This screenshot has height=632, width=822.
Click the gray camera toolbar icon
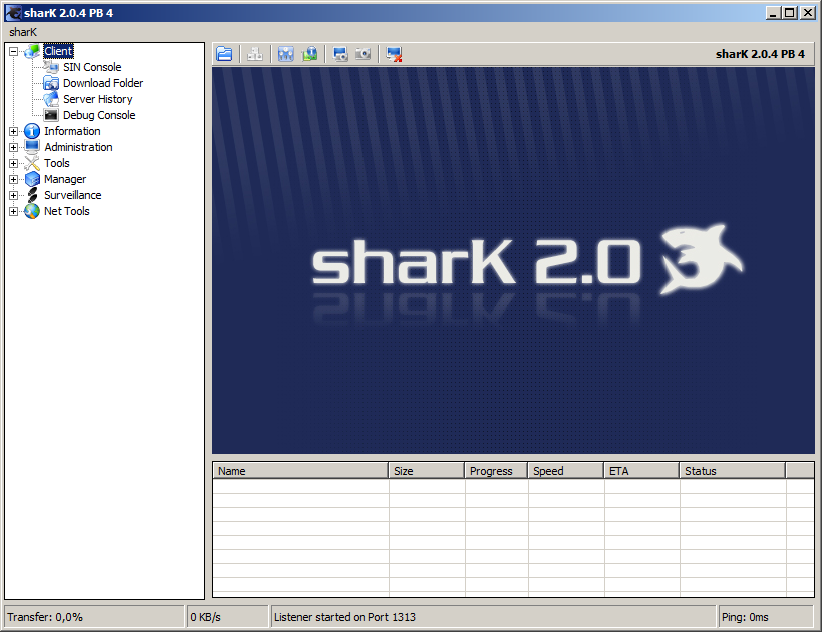click(x=363, y=54)
